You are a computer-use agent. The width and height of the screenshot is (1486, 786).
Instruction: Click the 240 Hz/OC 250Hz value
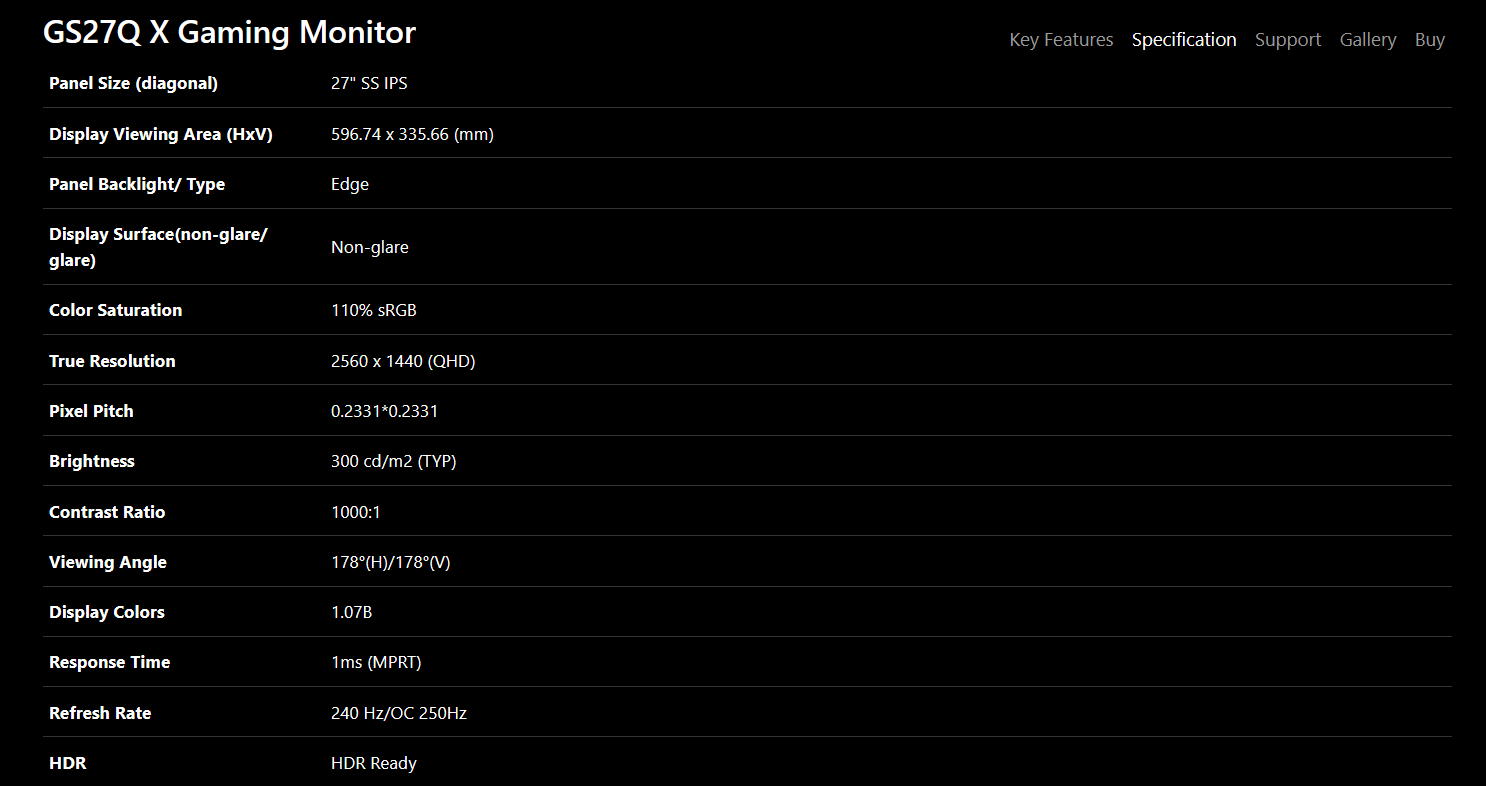[x=399, y=713]
